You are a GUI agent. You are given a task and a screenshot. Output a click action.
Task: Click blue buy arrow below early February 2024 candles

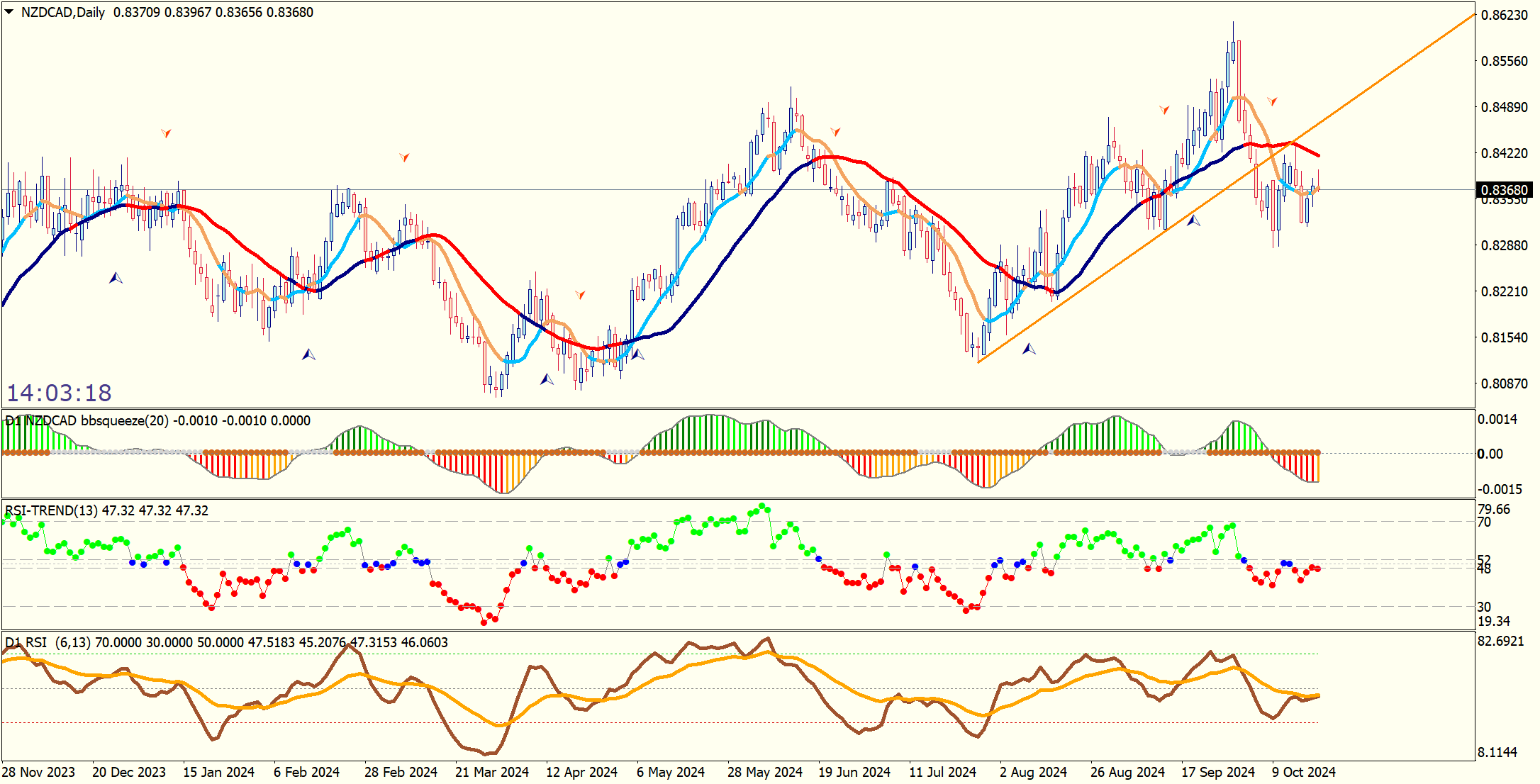pyautogui.click(x=308, y=354)
